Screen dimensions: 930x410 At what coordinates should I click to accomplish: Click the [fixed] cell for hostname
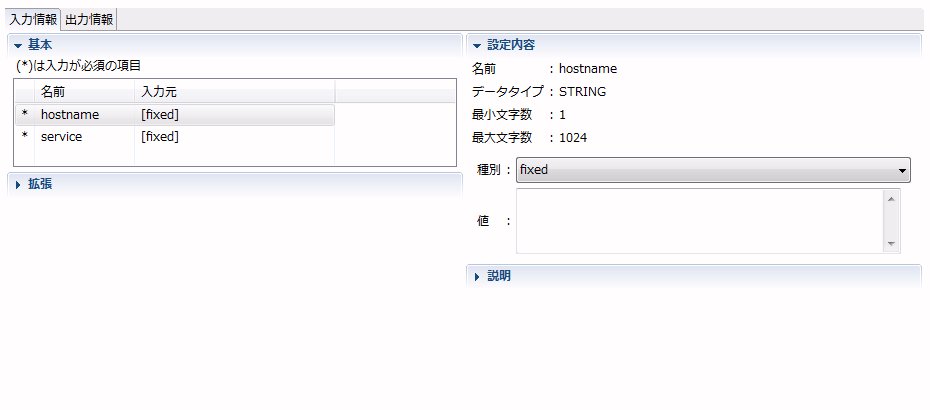[x=160, y=115]
